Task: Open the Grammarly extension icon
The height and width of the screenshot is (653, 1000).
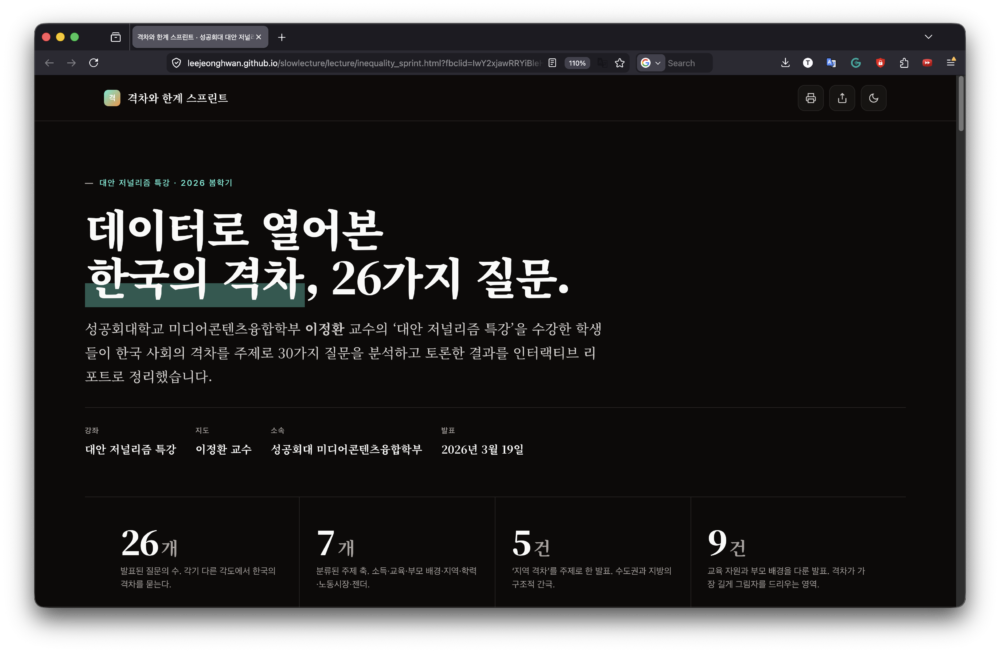Action: point(856,63)
